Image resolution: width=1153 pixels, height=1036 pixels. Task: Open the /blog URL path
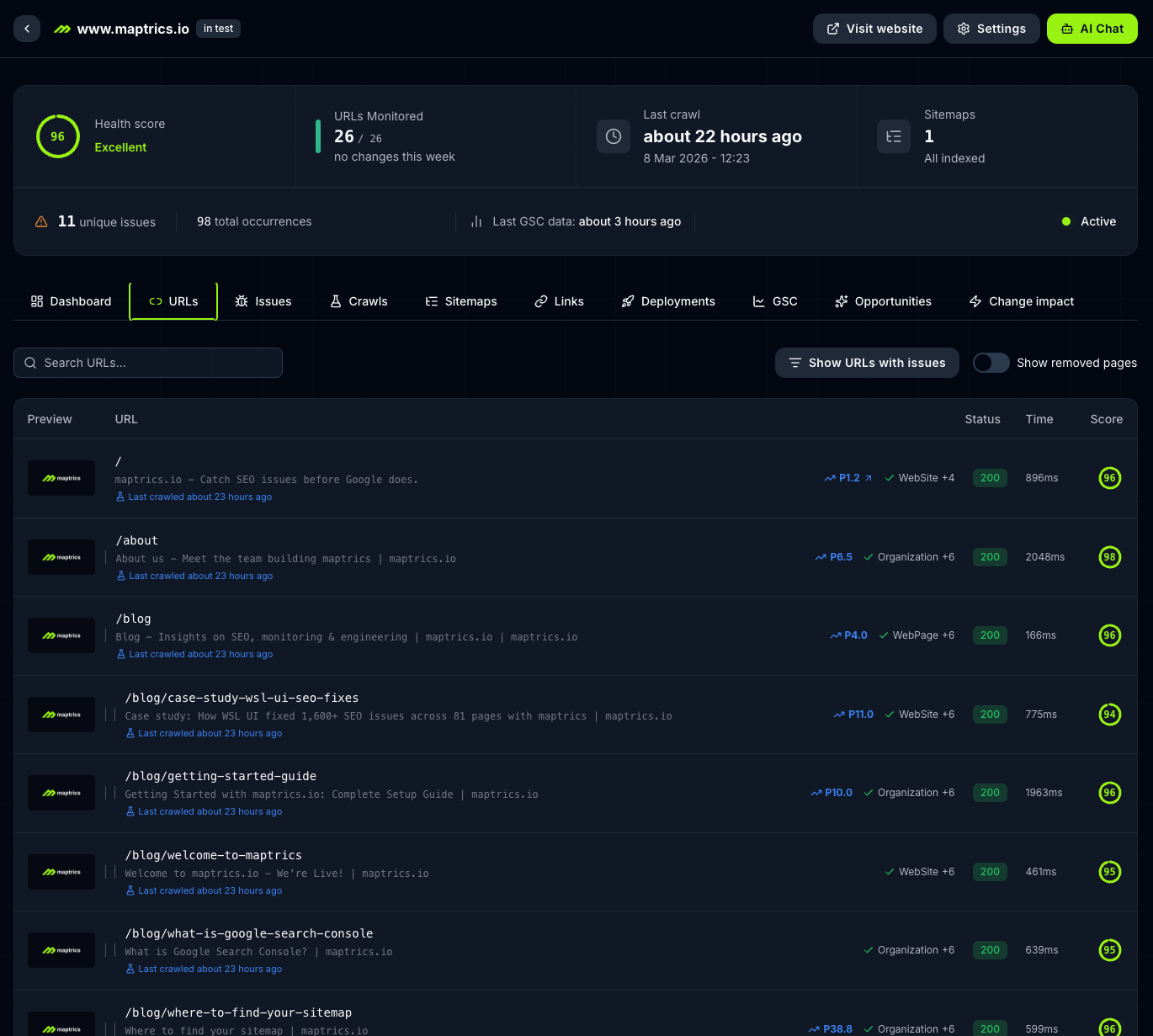tap(133, 619)
